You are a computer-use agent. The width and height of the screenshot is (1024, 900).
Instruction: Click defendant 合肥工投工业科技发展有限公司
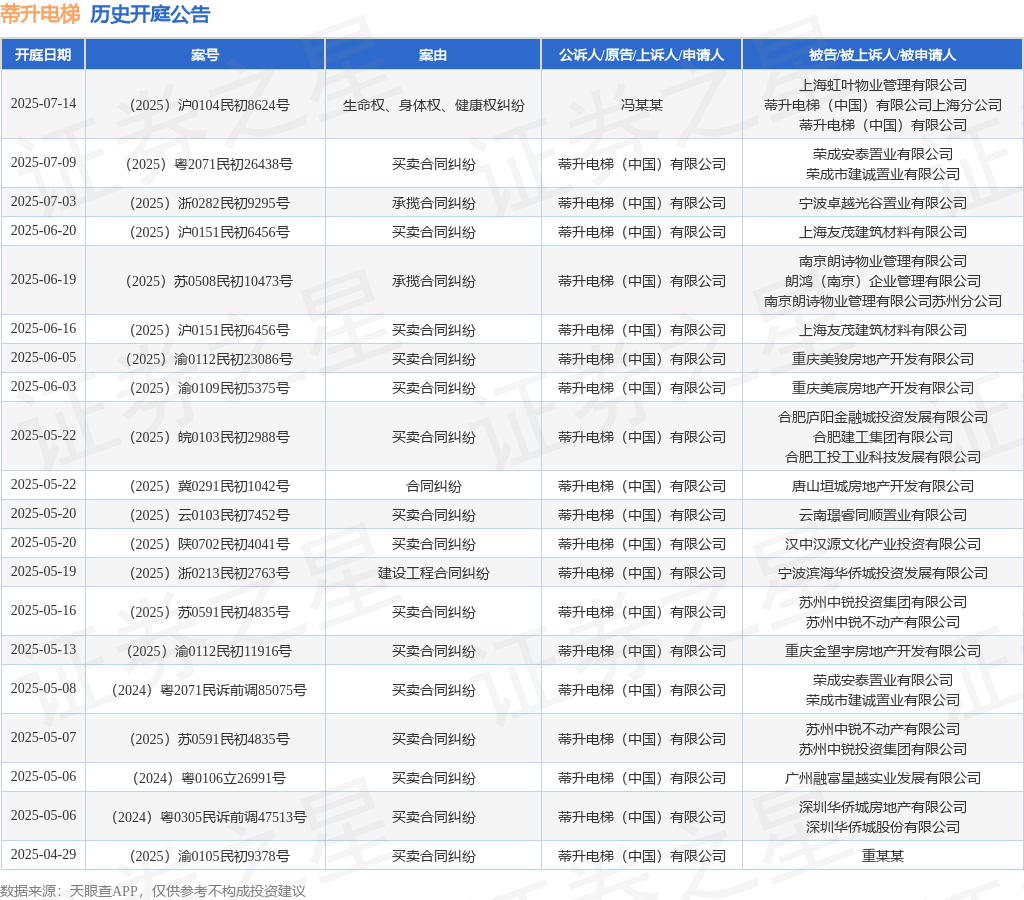pos(883,457)
